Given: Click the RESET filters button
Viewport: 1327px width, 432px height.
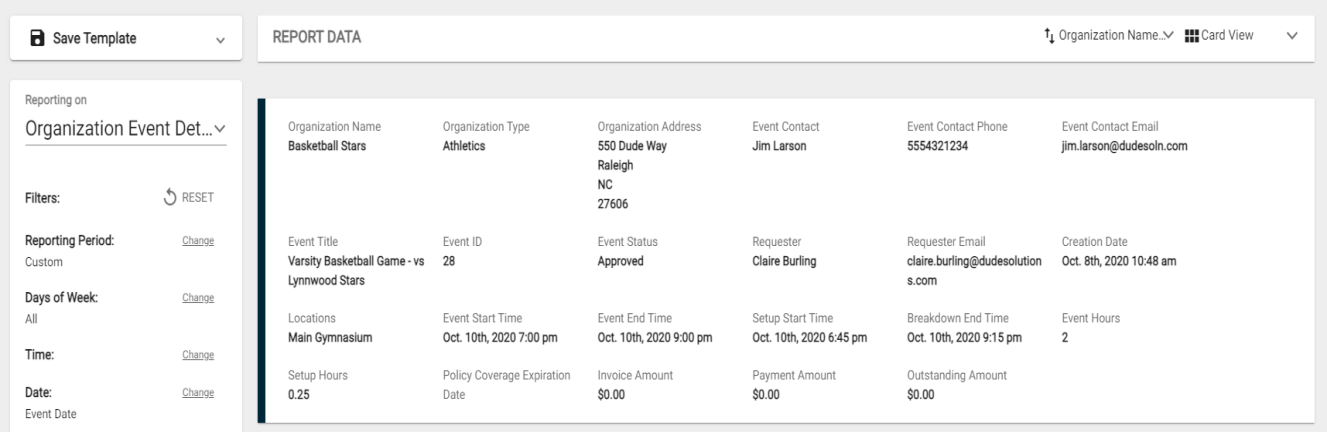Looking at the screenshot, I should click(188, 197).
